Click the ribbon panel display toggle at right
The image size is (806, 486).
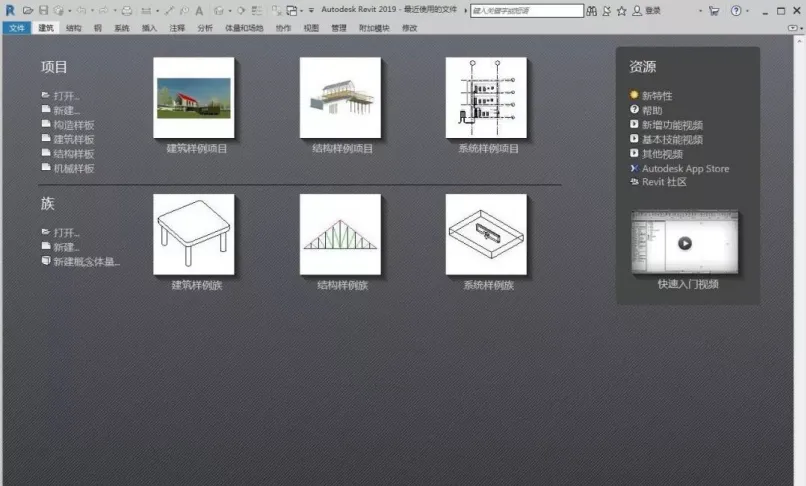tap(795, 28)
